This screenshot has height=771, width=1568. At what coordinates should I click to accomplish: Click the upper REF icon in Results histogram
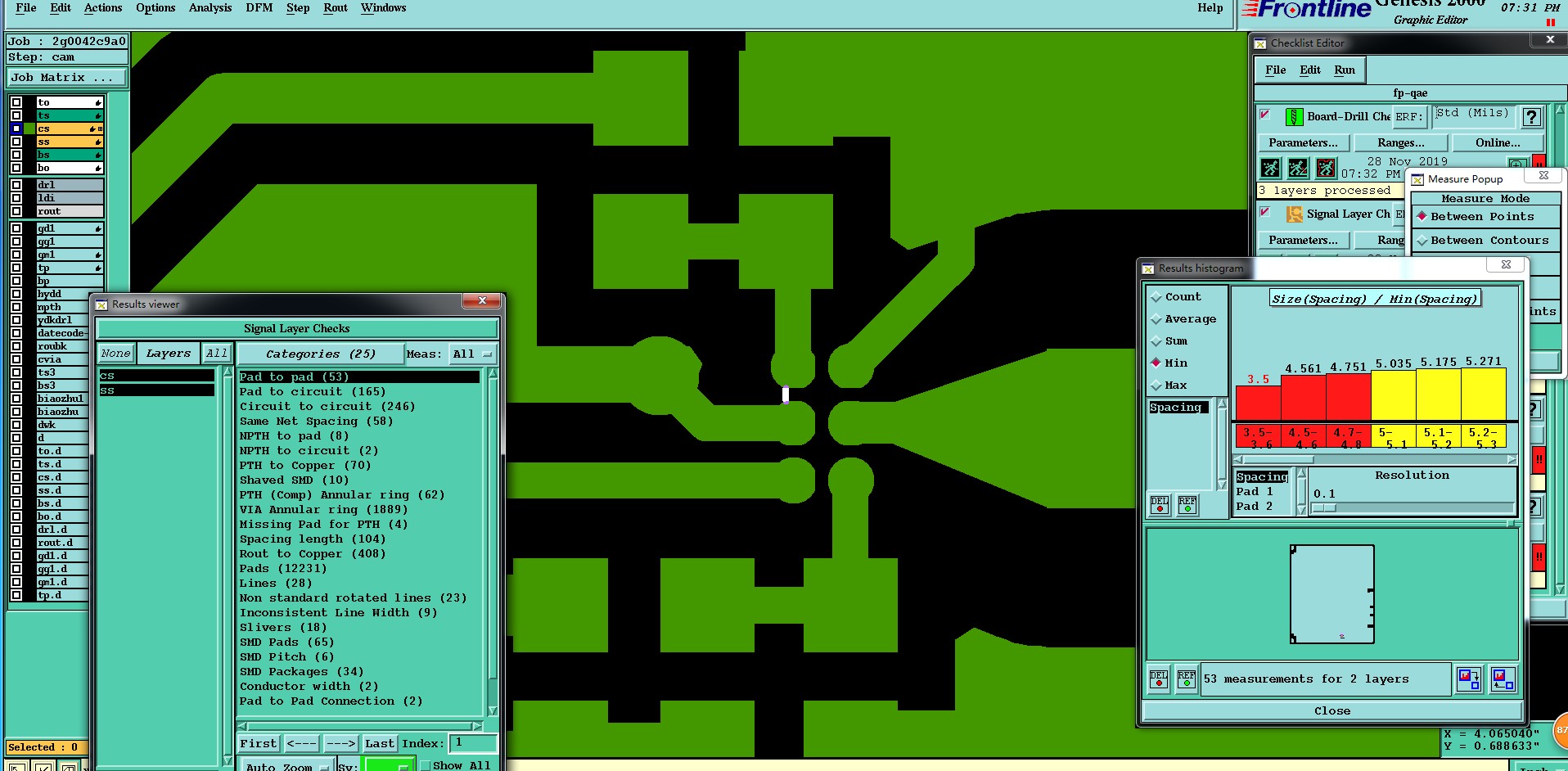coord(1187,505)
